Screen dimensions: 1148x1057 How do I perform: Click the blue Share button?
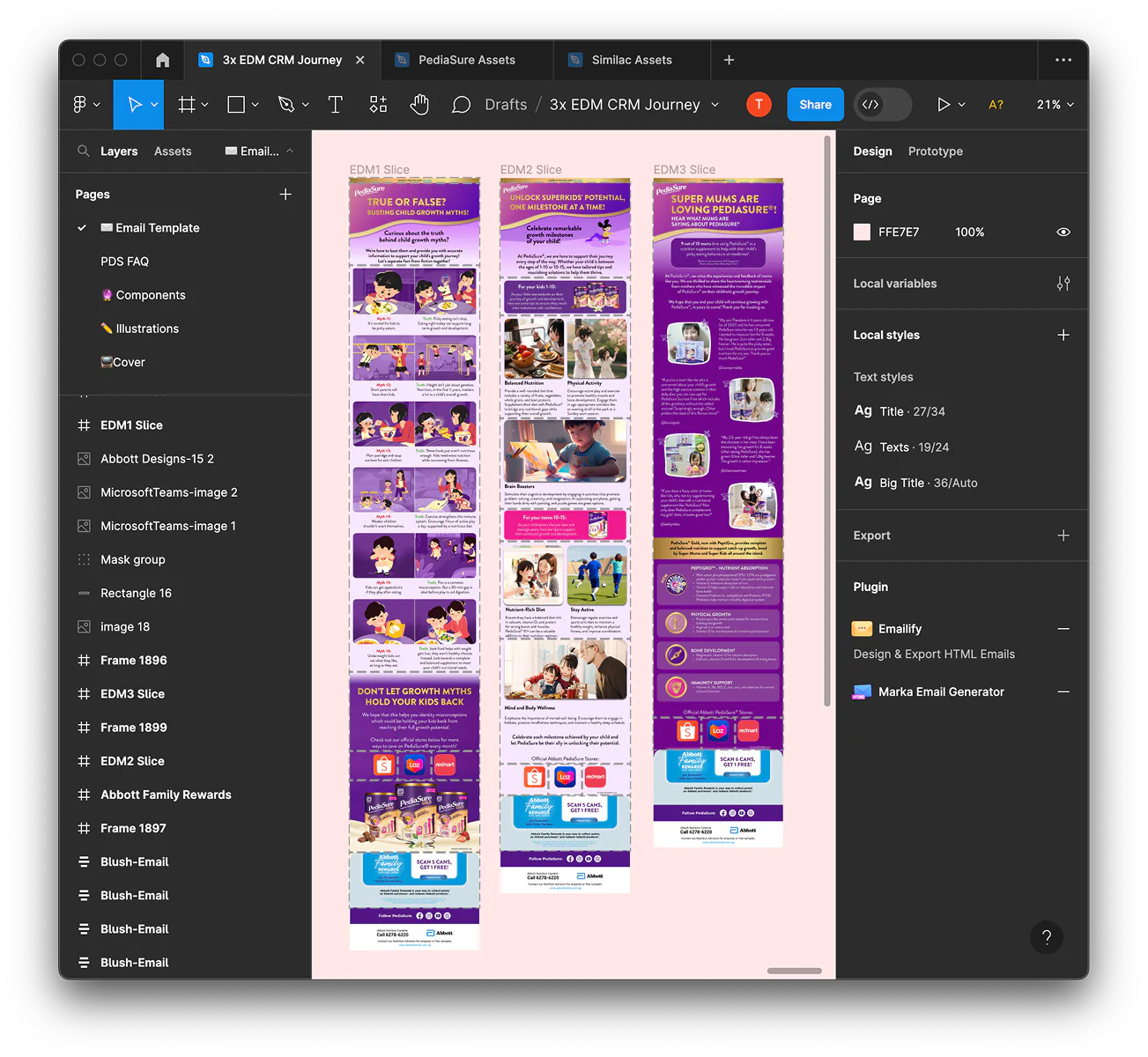[815, 104]
